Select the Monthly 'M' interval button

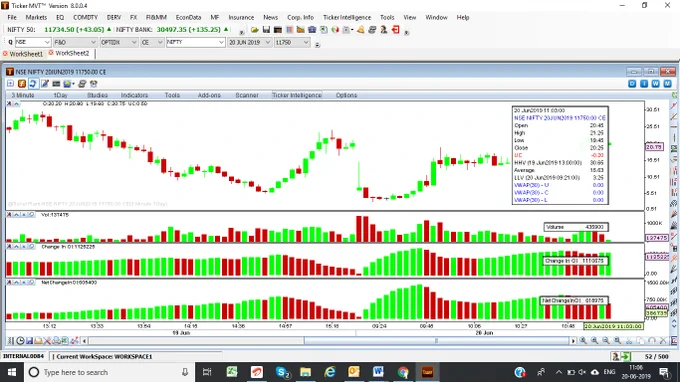point(667,84)
